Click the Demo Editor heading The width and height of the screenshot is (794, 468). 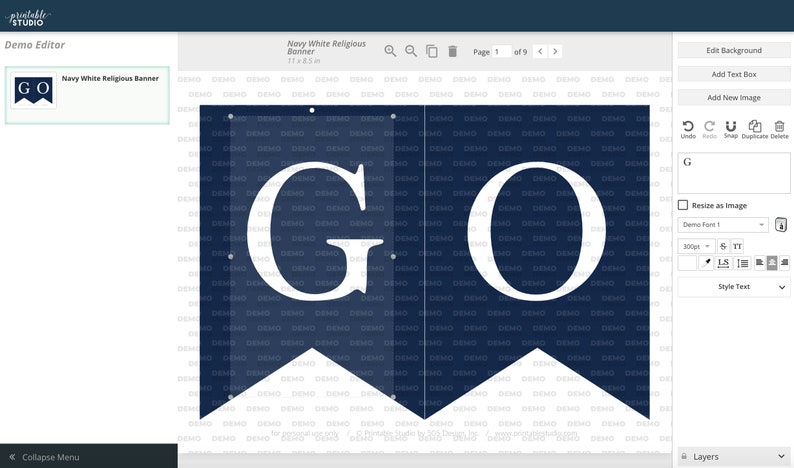(34, 45)
